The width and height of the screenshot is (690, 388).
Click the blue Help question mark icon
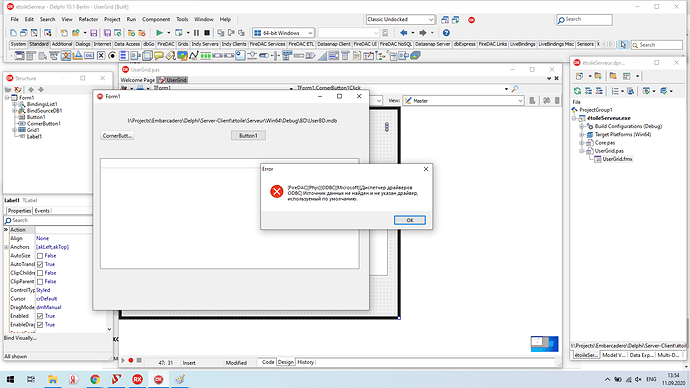(446, 33)
